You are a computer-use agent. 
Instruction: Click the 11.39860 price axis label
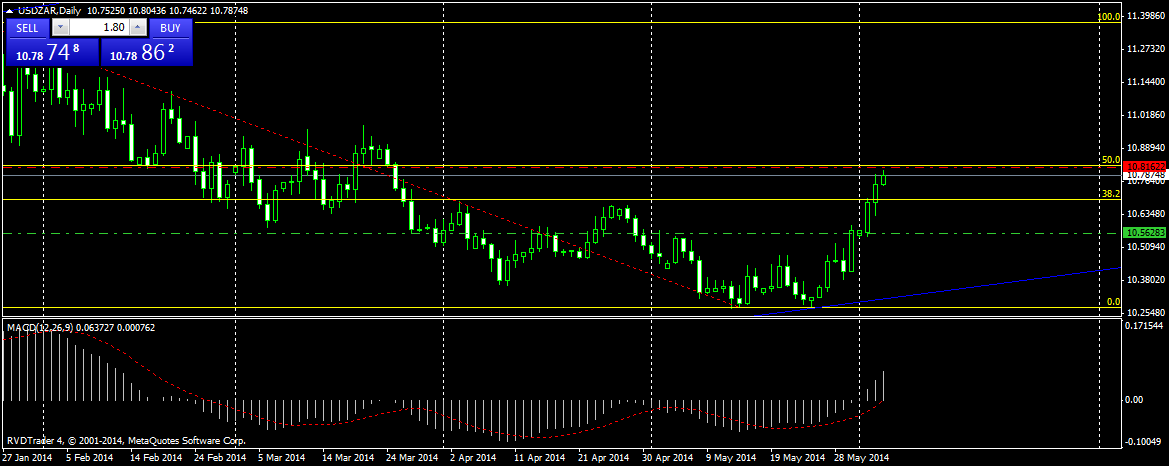[x=1145, y=16]
